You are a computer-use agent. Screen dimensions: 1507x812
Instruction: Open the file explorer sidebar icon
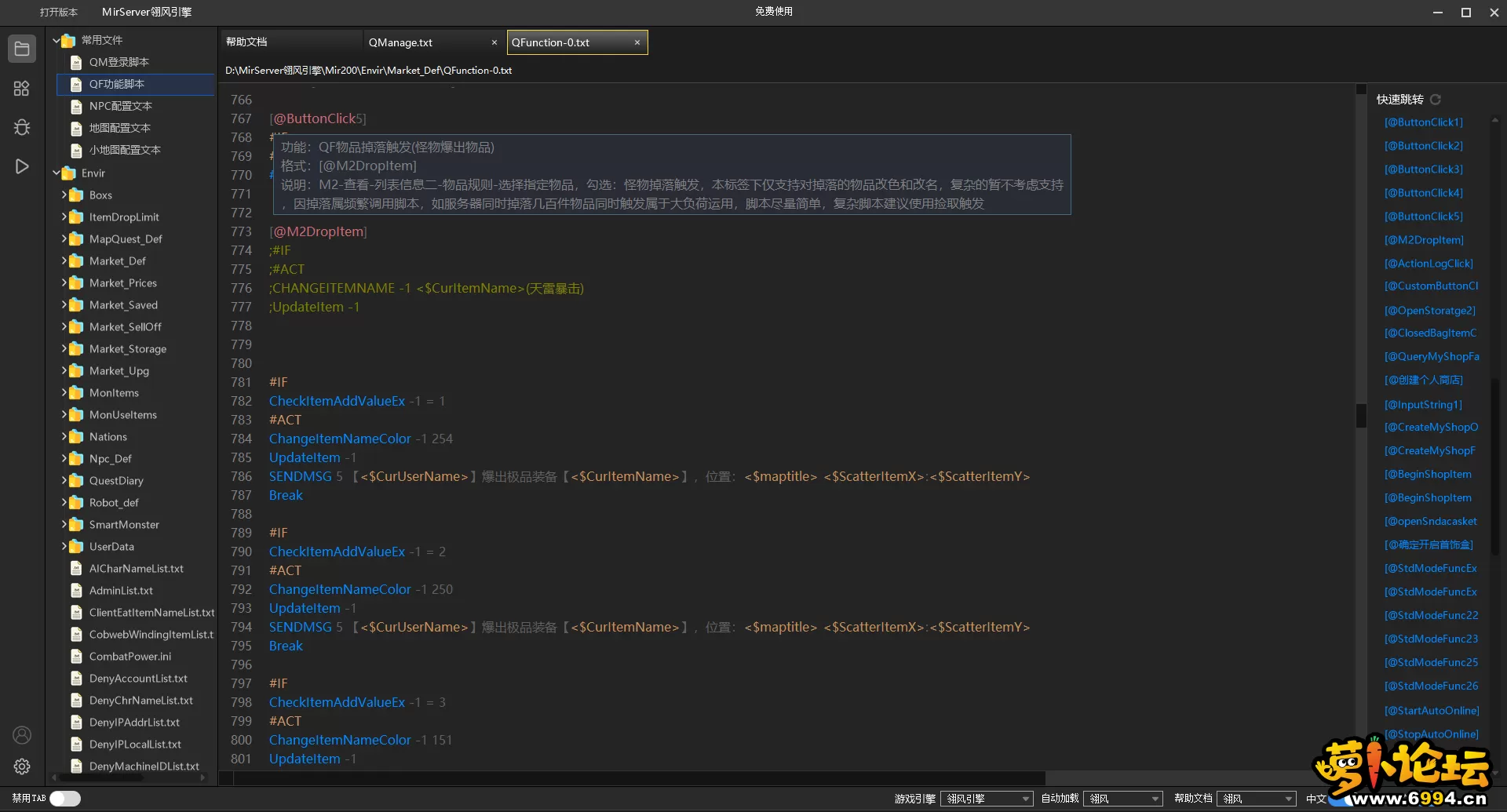coord(22,49)
